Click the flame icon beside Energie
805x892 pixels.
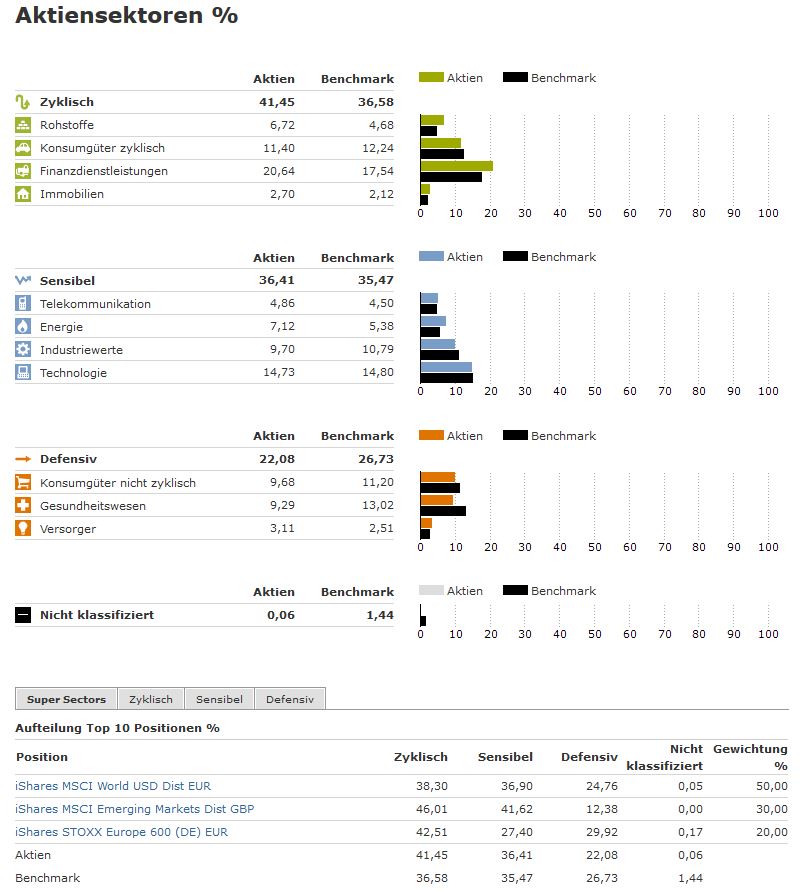click(x=23, y=327)
